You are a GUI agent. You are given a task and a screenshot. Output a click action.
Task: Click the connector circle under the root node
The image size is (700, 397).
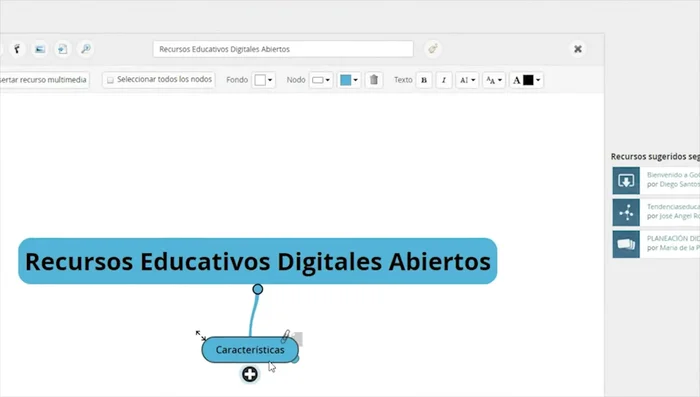258,289
